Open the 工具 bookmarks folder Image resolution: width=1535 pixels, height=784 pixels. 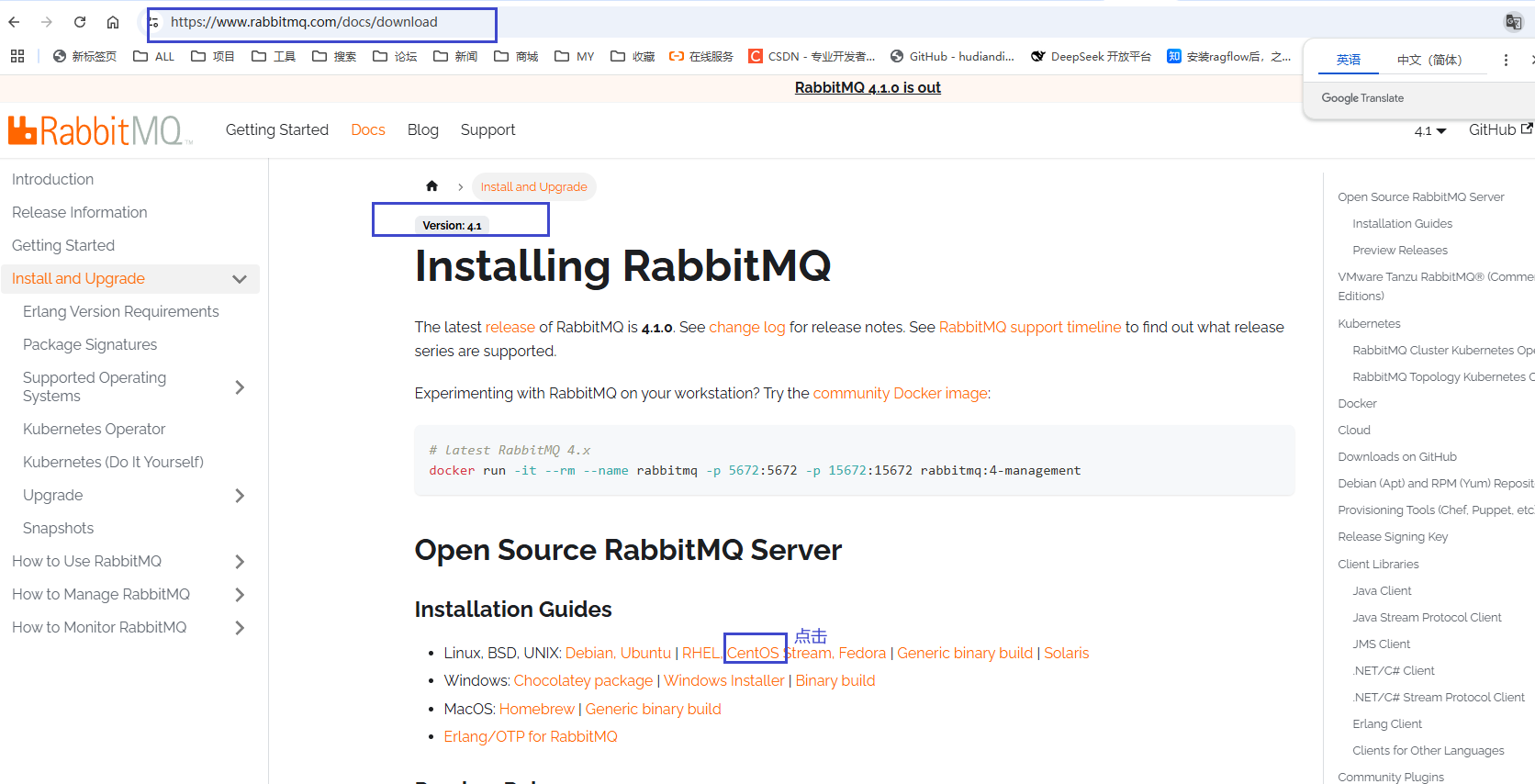coord(274,56)
